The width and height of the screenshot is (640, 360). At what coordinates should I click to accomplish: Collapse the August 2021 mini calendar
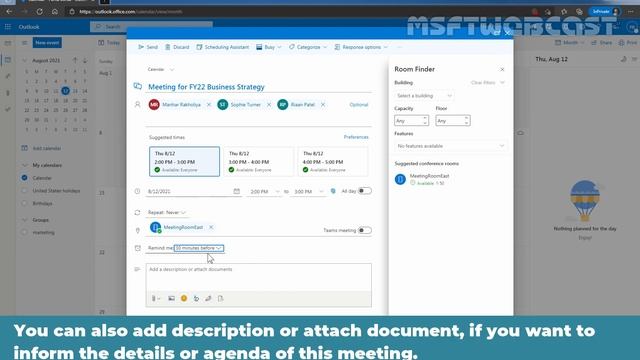[x=24, y=60]
